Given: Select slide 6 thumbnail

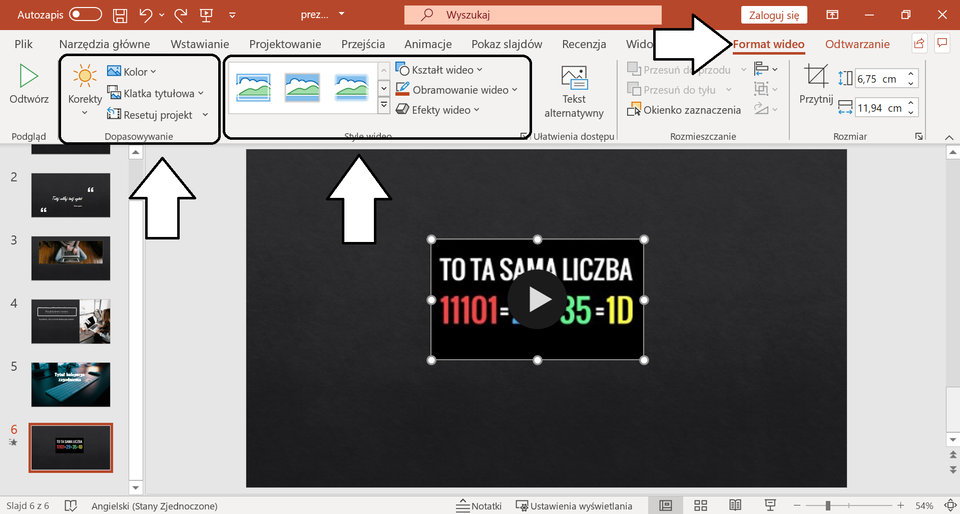Looking at the screenshot, I should [71, 448].
